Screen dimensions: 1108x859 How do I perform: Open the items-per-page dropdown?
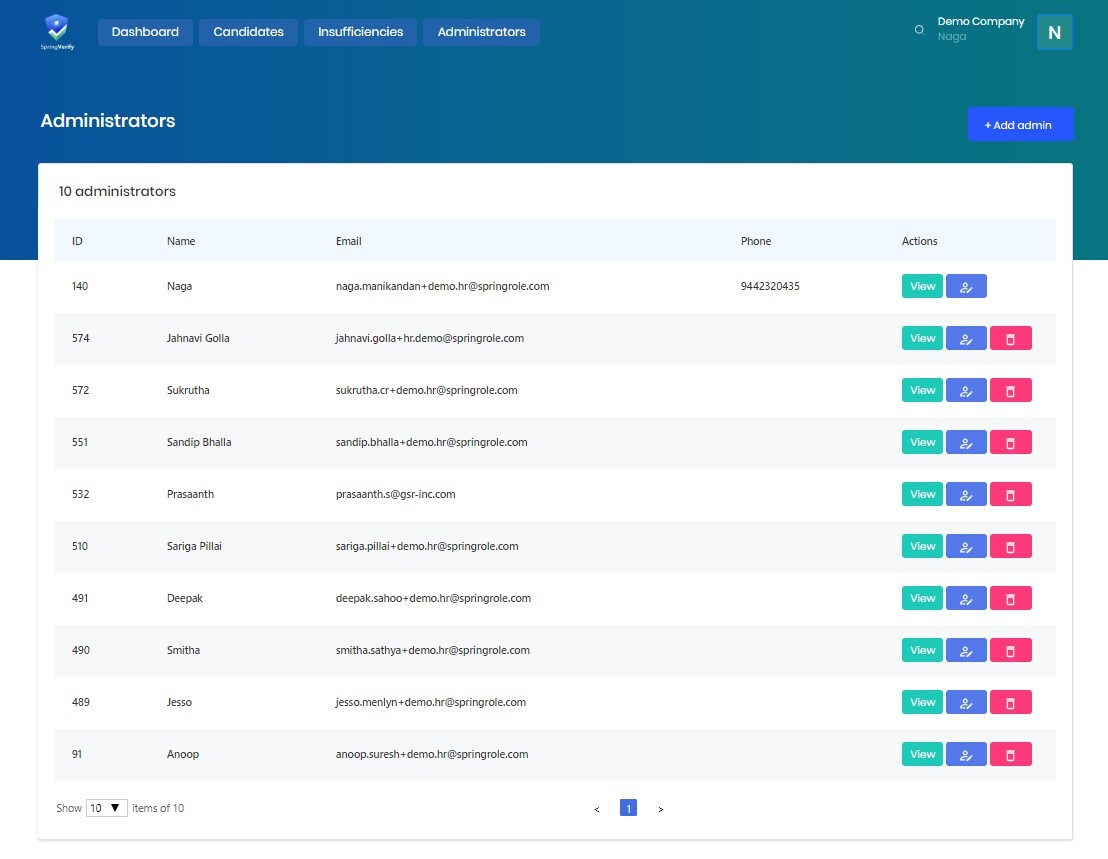(x=106, y=808)
